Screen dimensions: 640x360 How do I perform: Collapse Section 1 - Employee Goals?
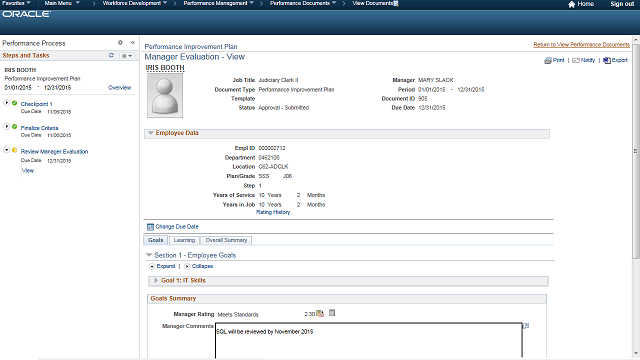coord(149,255)
